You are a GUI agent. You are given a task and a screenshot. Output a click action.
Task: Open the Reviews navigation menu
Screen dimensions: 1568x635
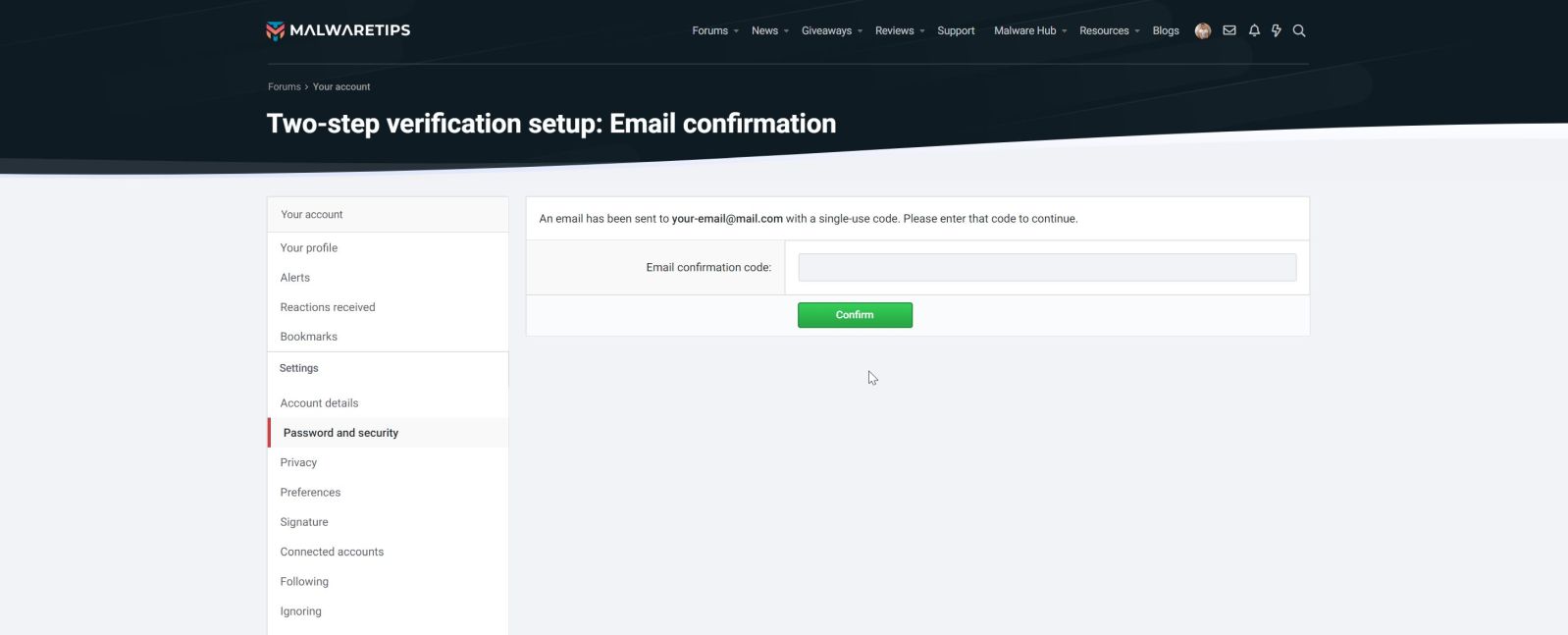pos(894,31)
